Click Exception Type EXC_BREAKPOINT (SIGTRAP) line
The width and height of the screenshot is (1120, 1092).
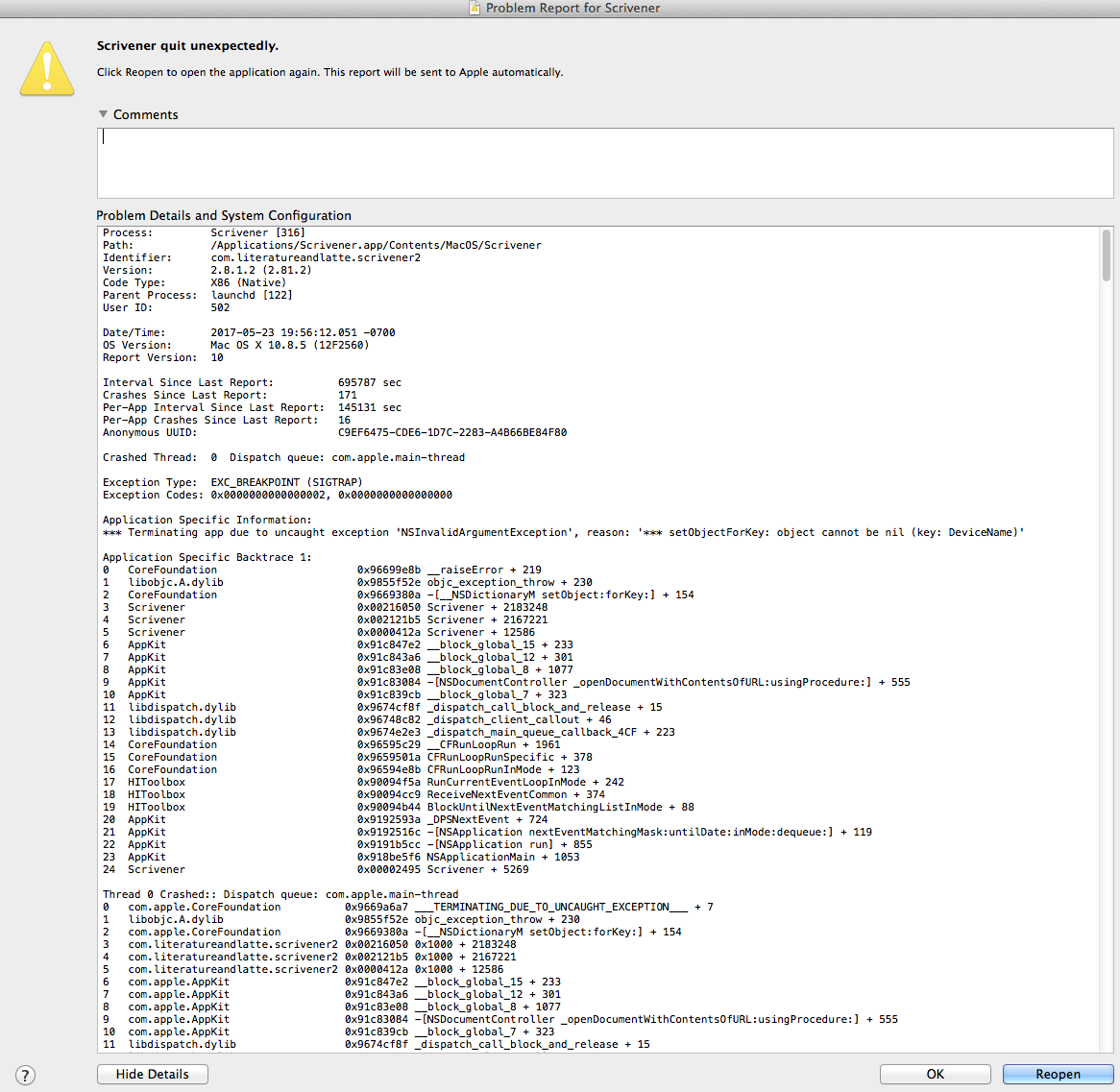pos(232,483)
